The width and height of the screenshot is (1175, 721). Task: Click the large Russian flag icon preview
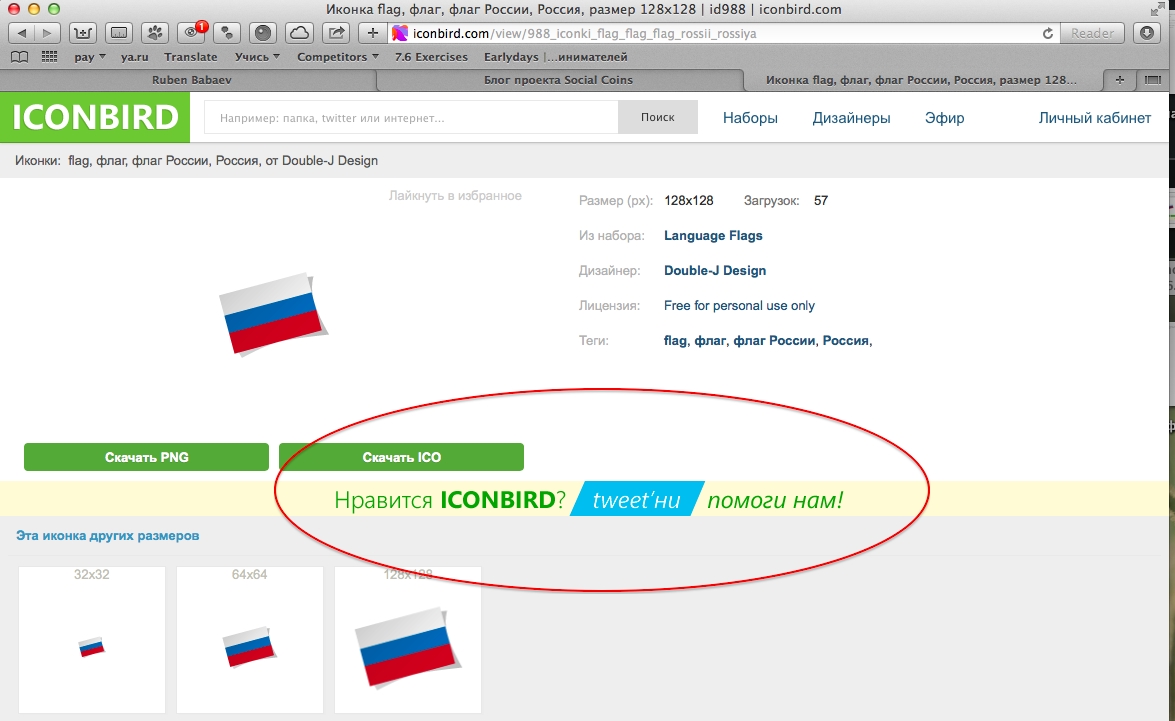pos(274,313)
